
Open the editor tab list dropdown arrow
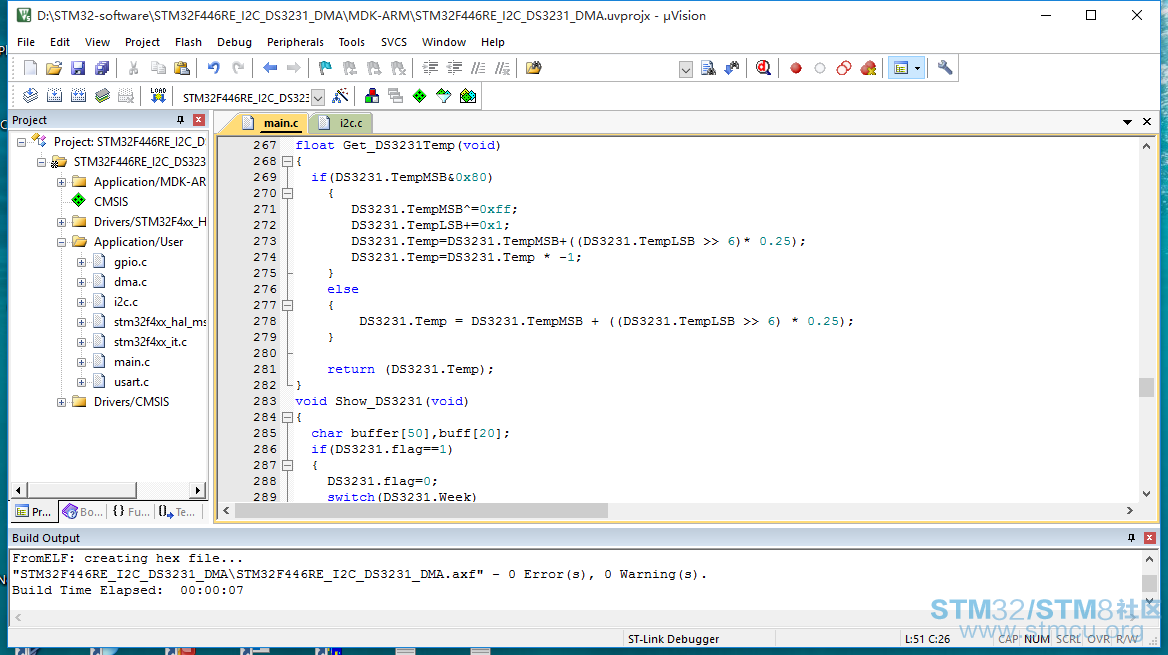click(1127, 121)
